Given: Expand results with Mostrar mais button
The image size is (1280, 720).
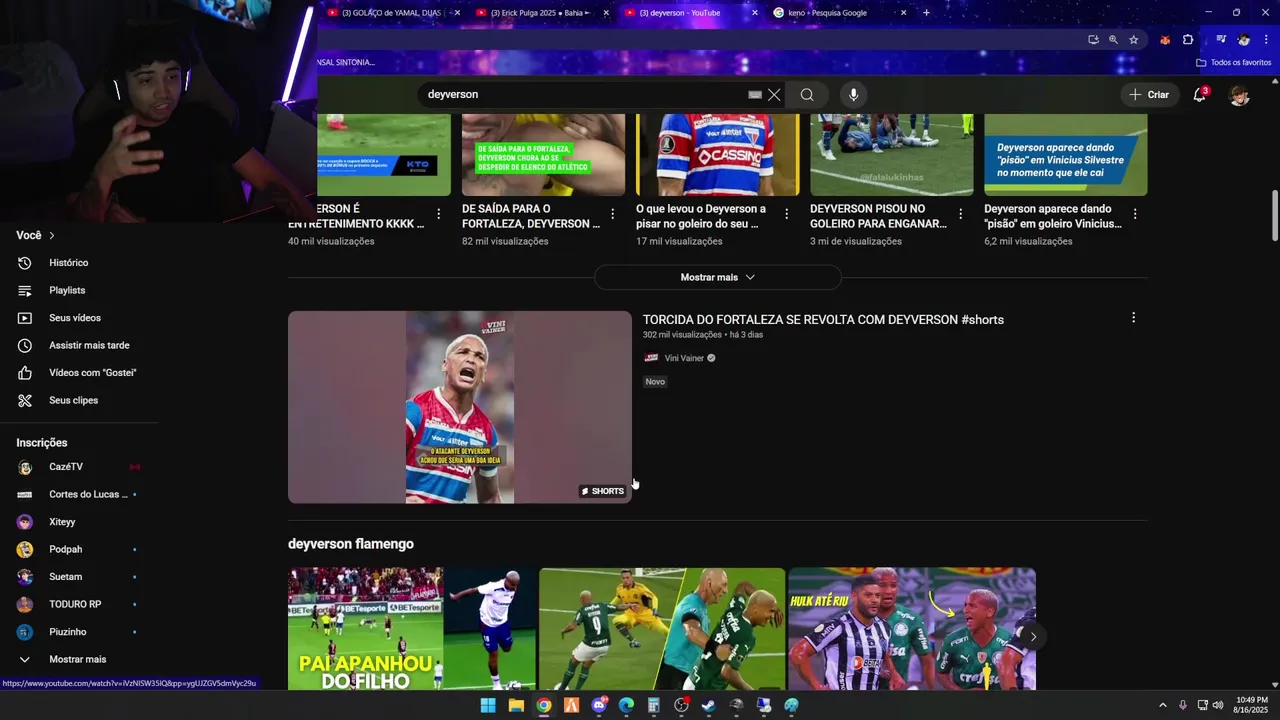Looking at the screenshot, I should pos(717,277).
